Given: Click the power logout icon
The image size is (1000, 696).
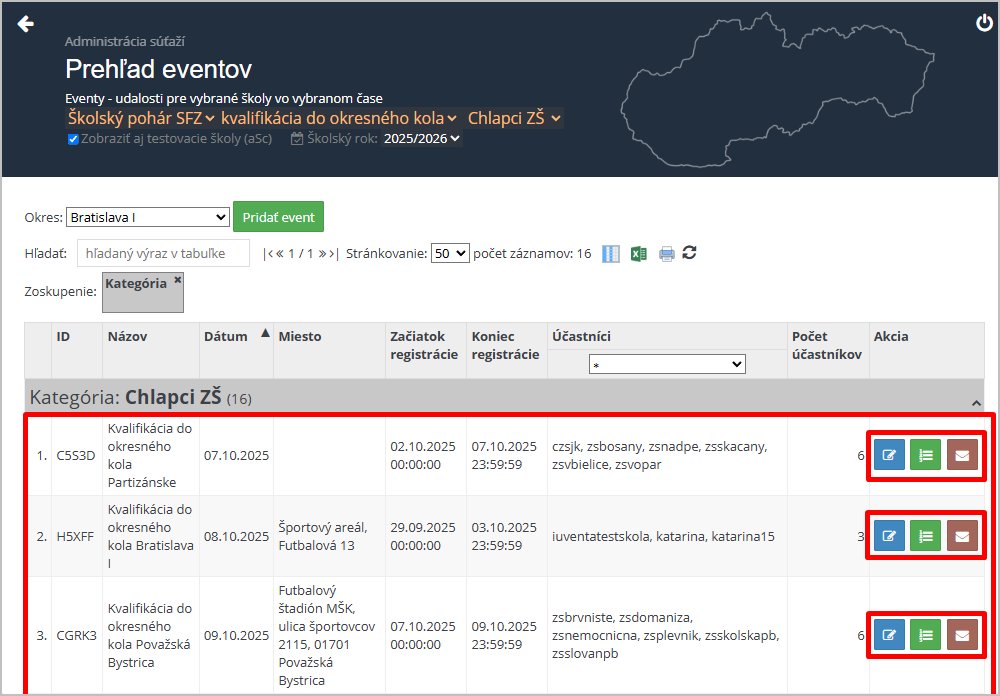Looking at the screenshot, I should (x=984, y=24).
